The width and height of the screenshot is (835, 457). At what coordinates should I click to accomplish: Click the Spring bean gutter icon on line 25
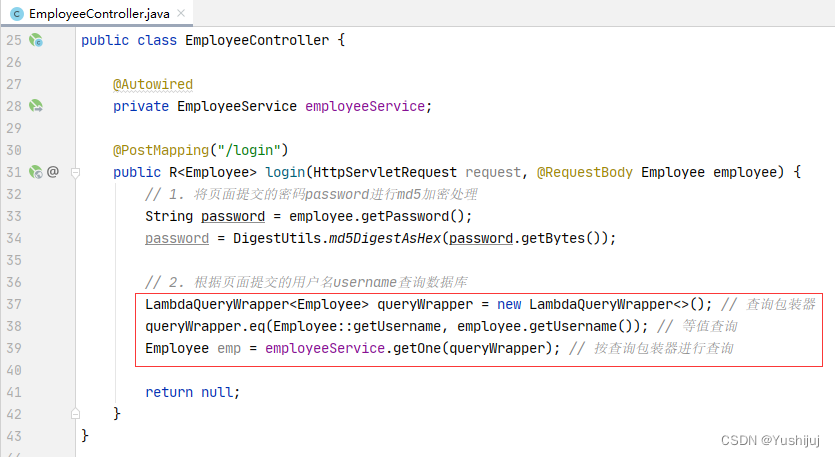[x=36, y=40]
